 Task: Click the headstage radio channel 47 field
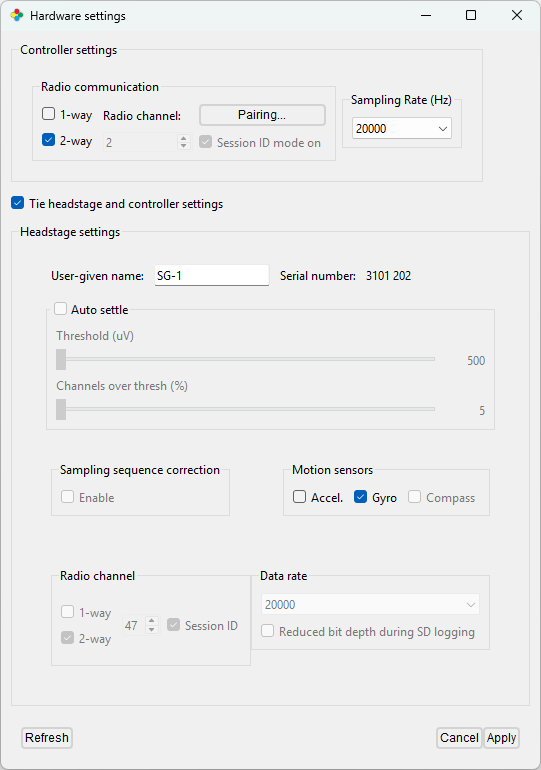tap(134, 625)
